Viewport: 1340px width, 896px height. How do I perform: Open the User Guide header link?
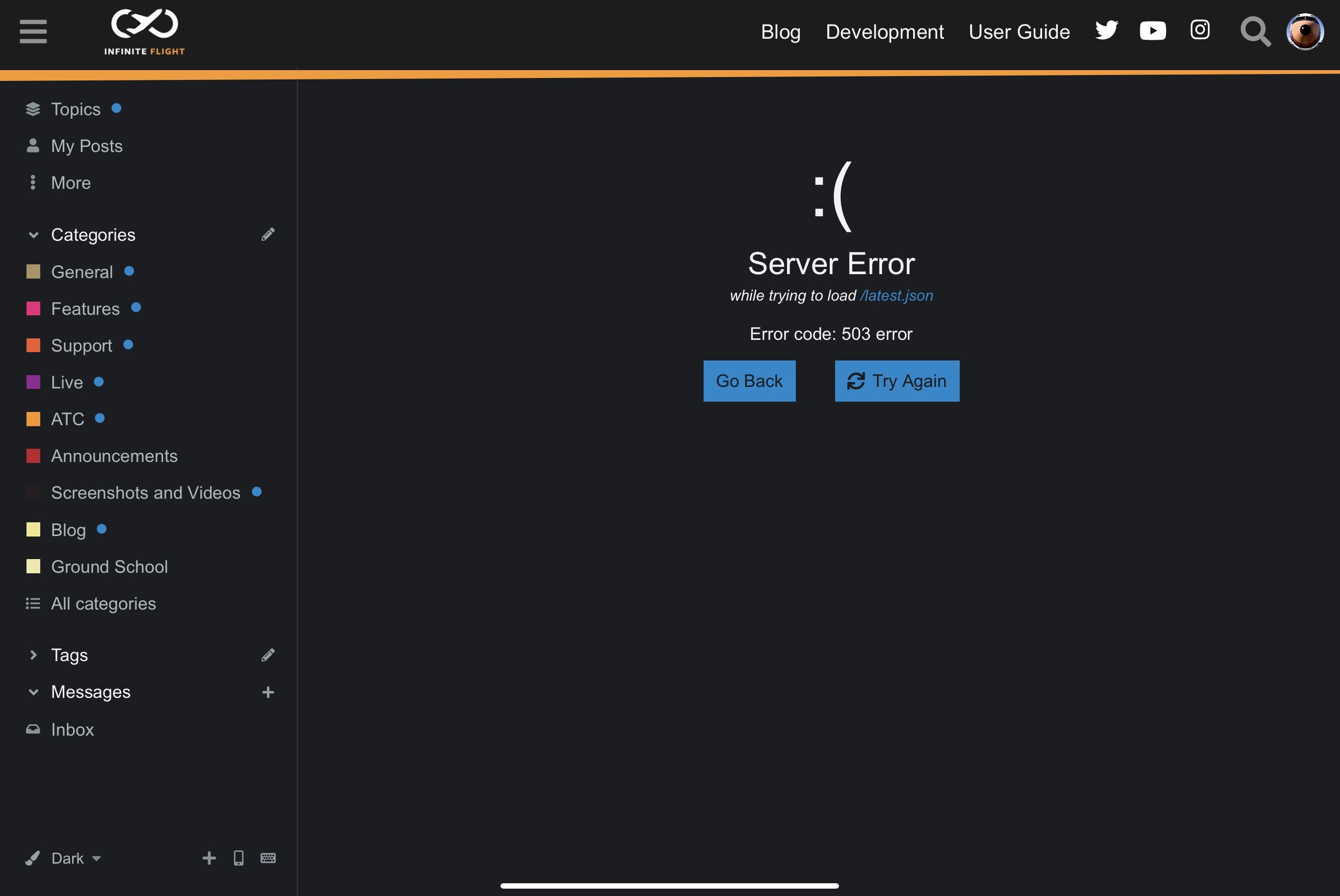1019,32
